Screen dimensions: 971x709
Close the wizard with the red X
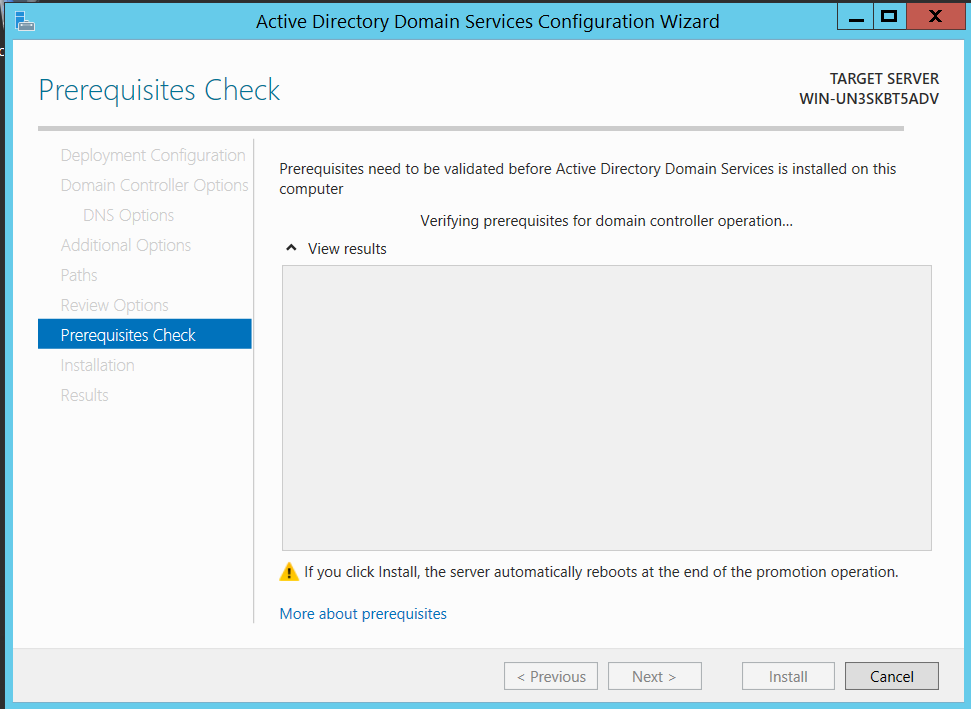(x=935, y=17)
